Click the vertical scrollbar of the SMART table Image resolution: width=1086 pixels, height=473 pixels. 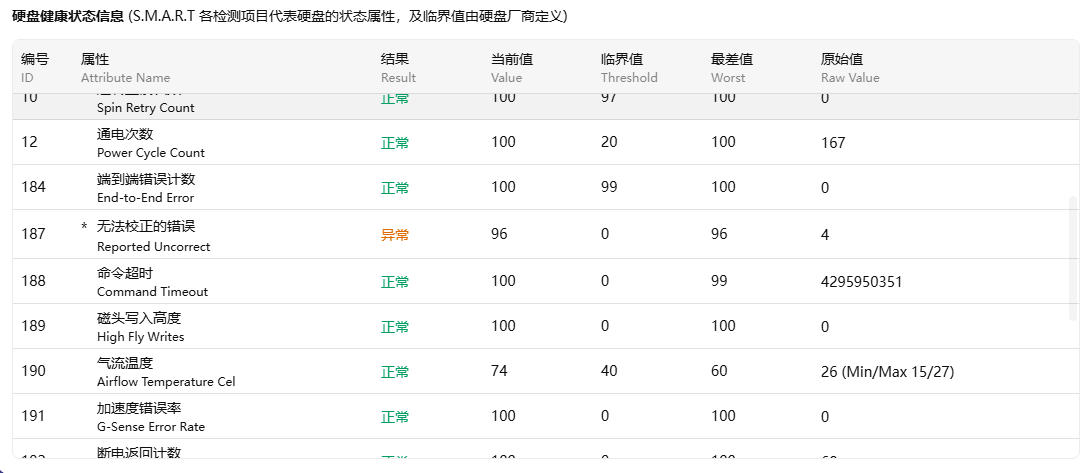coord(1074,256)
